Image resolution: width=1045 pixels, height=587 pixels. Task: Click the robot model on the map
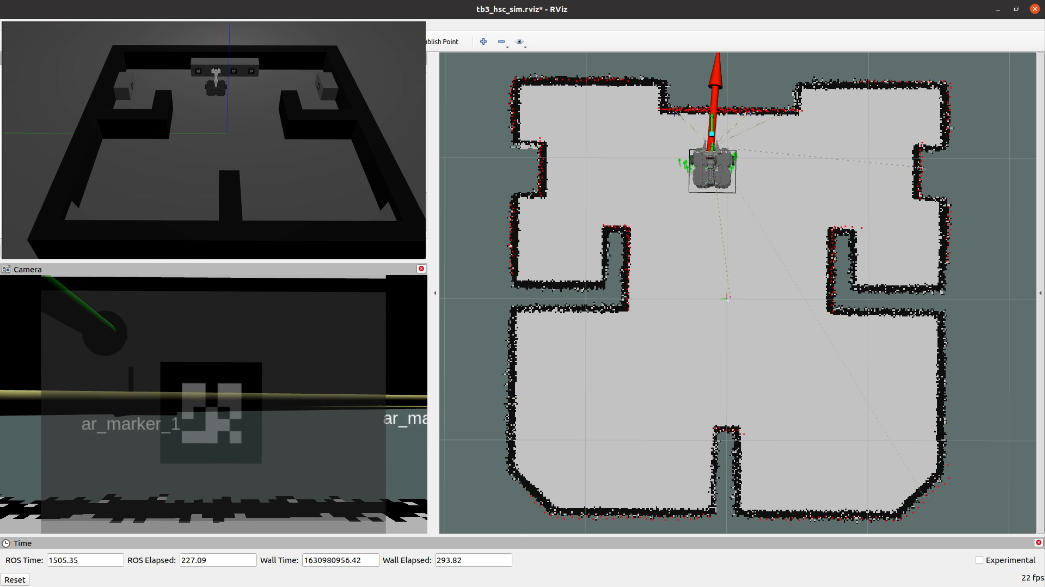tap(712, 170)
